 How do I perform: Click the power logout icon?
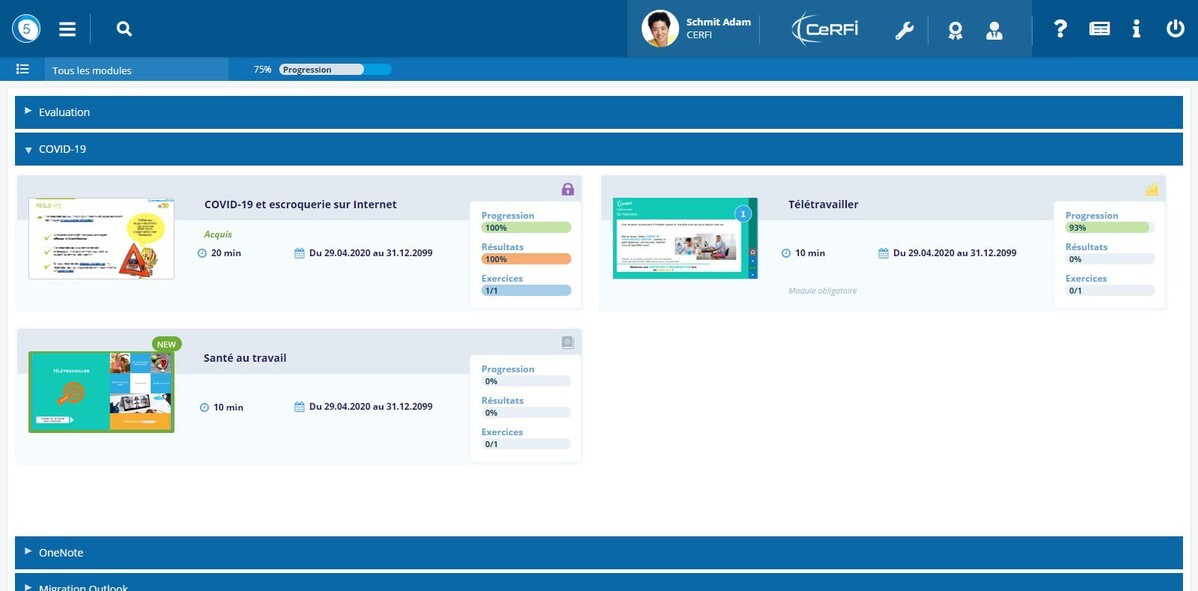pyautogui.click(x=1175, y=29)
